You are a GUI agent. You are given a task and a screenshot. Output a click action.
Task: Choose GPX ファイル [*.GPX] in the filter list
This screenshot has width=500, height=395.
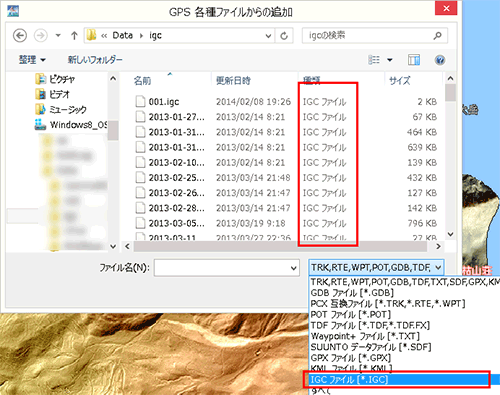click(x=351, y=358)
